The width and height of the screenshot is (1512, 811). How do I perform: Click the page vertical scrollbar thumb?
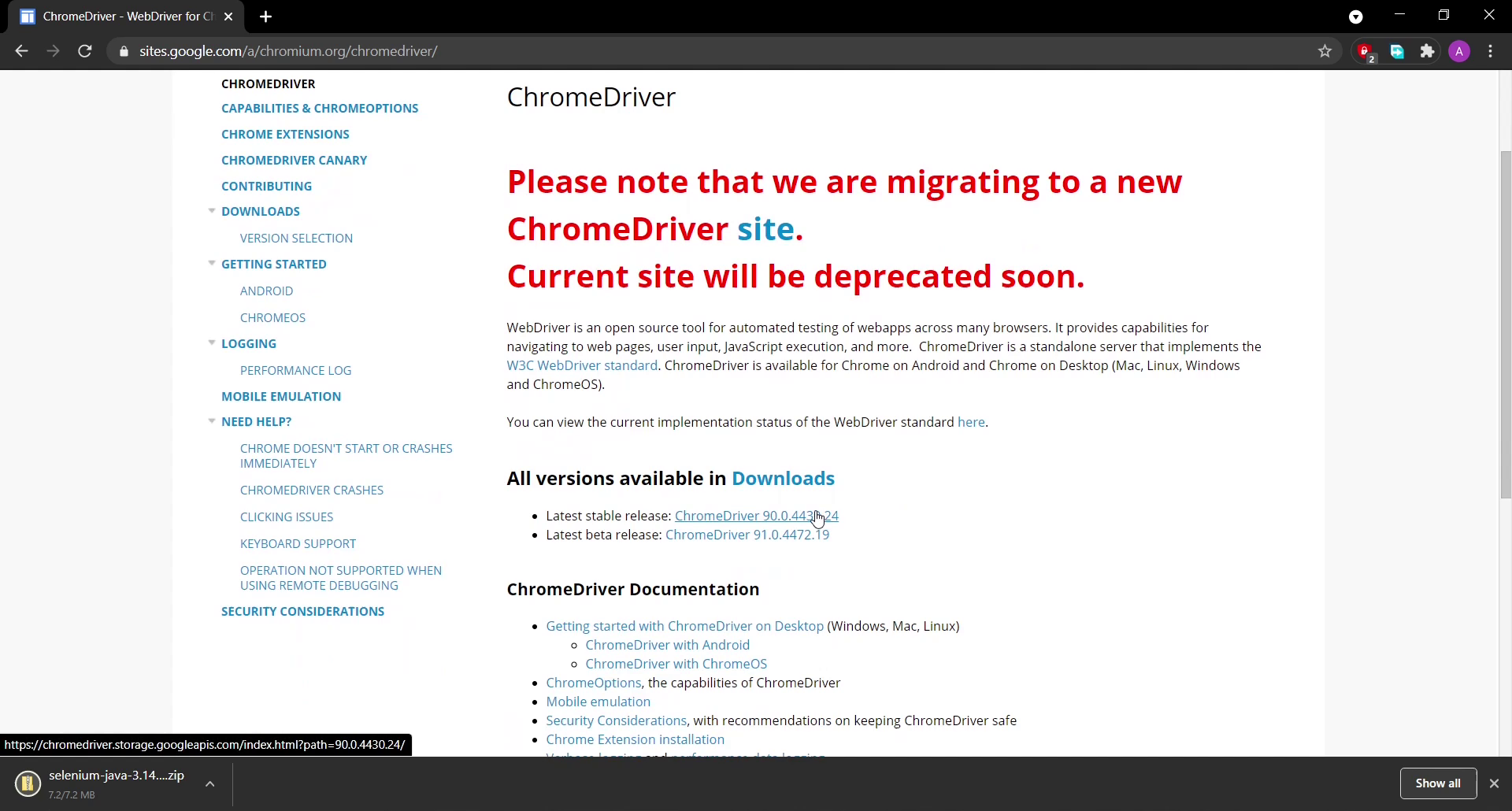pos(1505,324)
